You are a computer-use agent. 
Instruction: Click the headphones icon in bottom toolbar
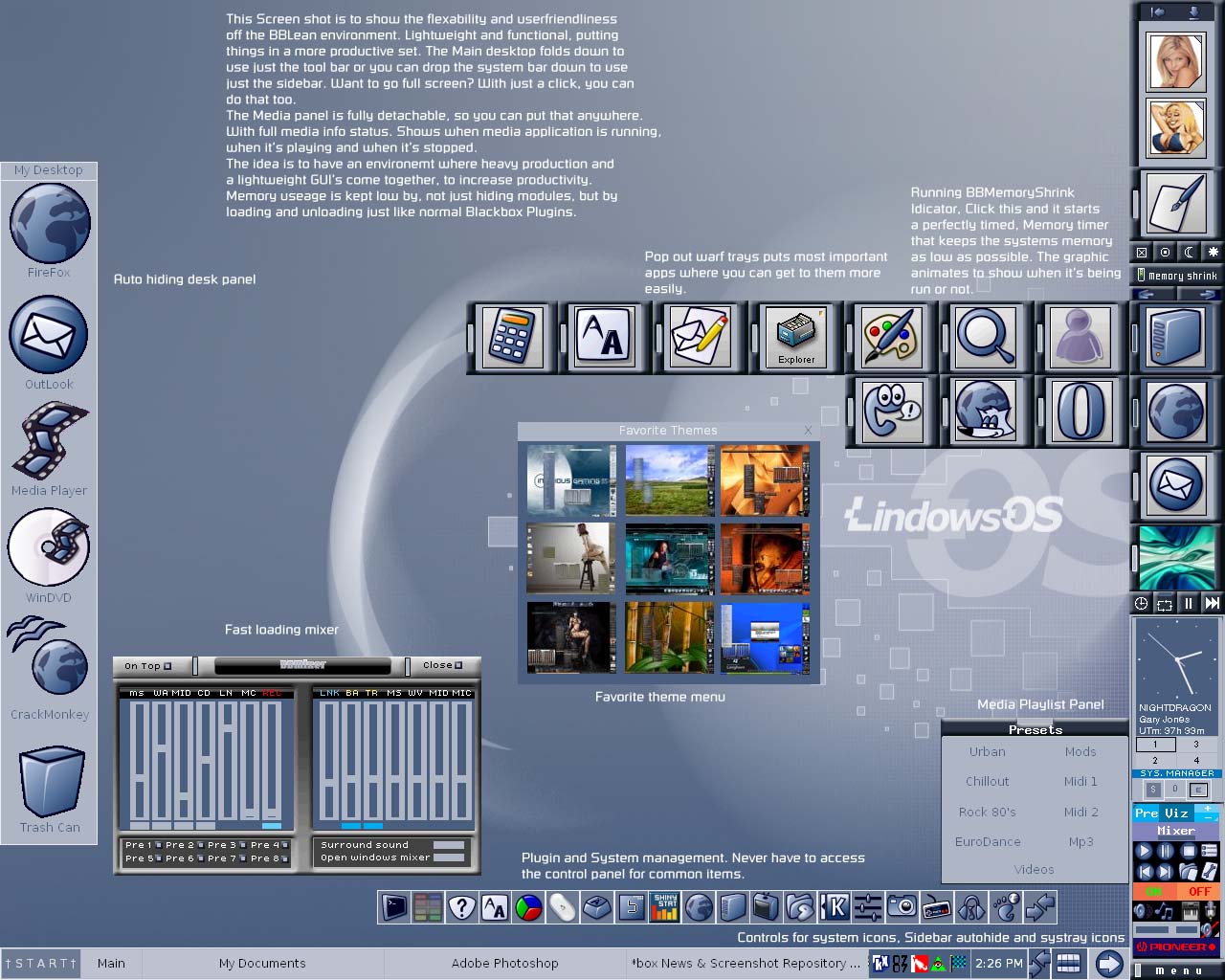point(970,906)
